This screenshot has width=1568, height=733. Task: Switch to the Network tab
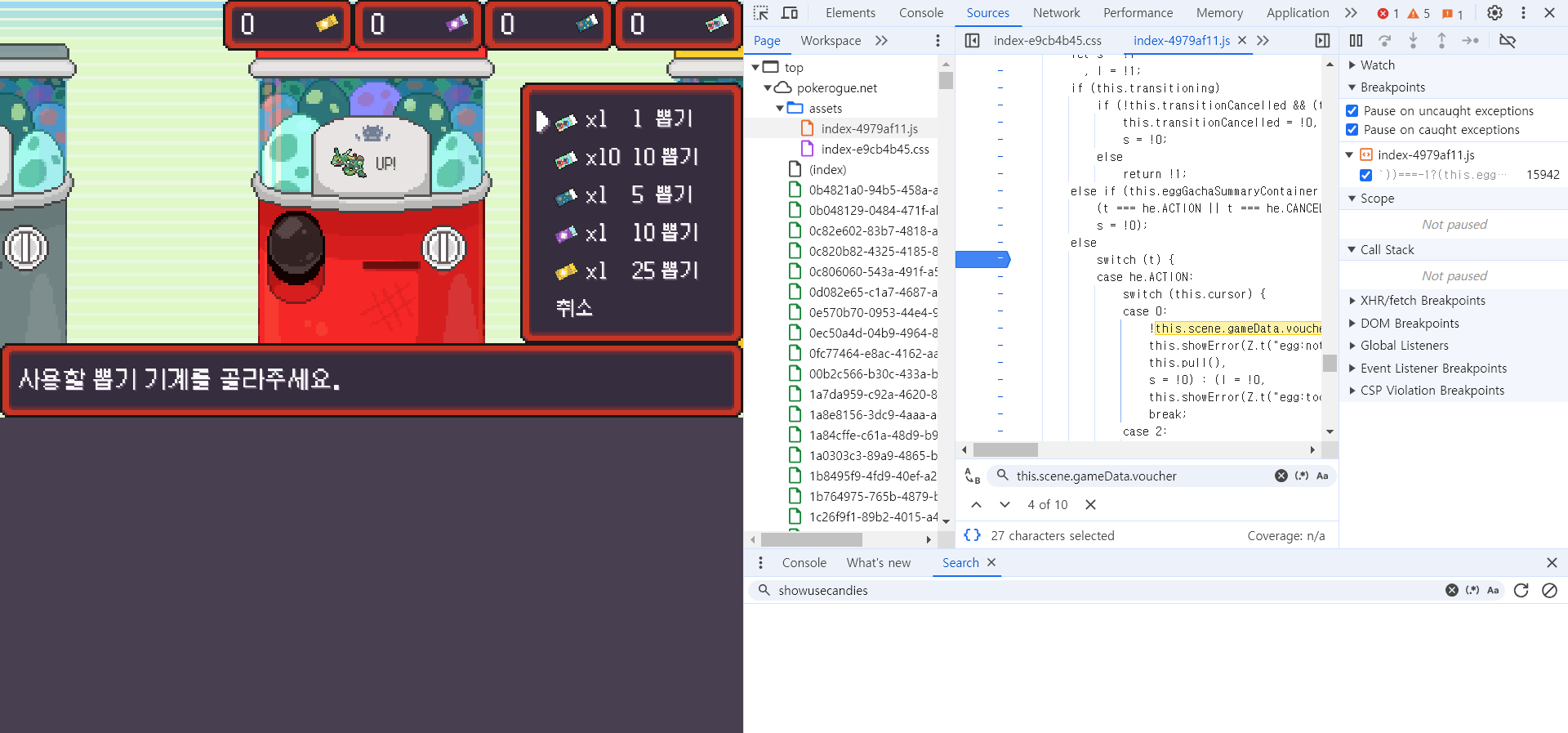coord(1056,13)
